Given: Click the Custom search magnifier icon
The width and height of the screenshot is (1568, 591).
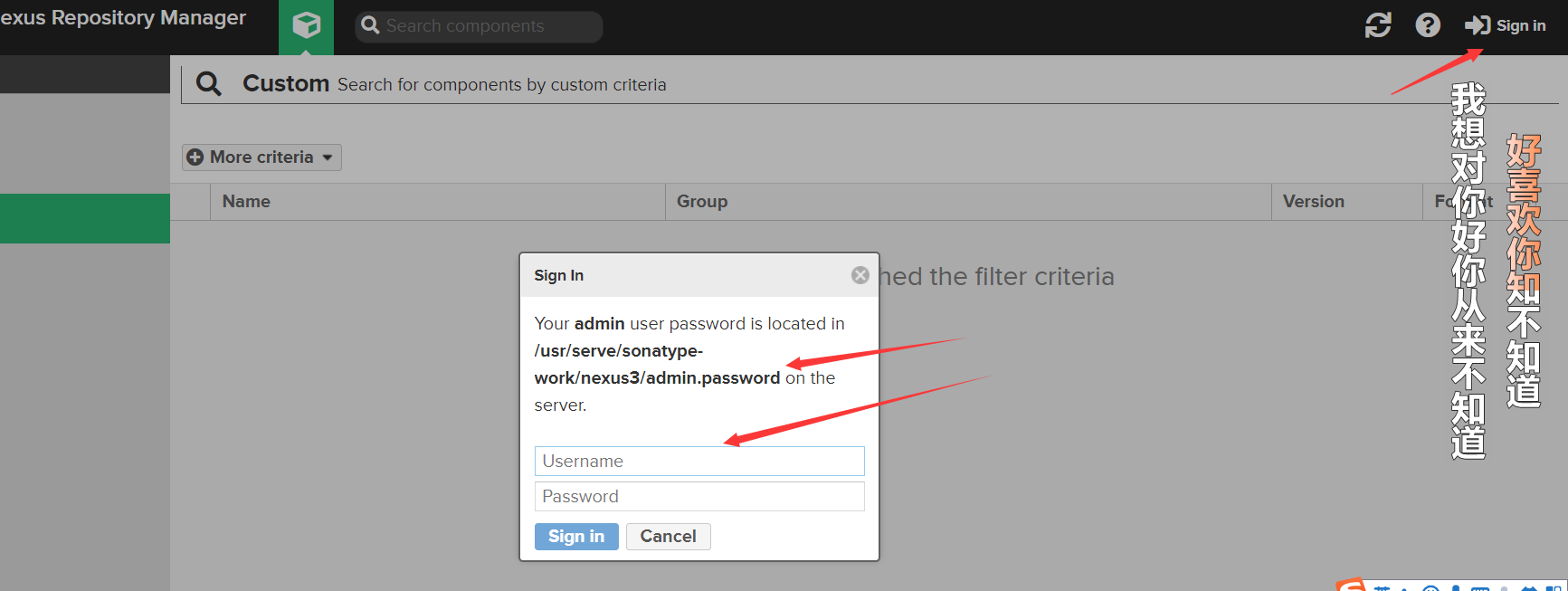Looking at the screenshot, I should (209, 84).
